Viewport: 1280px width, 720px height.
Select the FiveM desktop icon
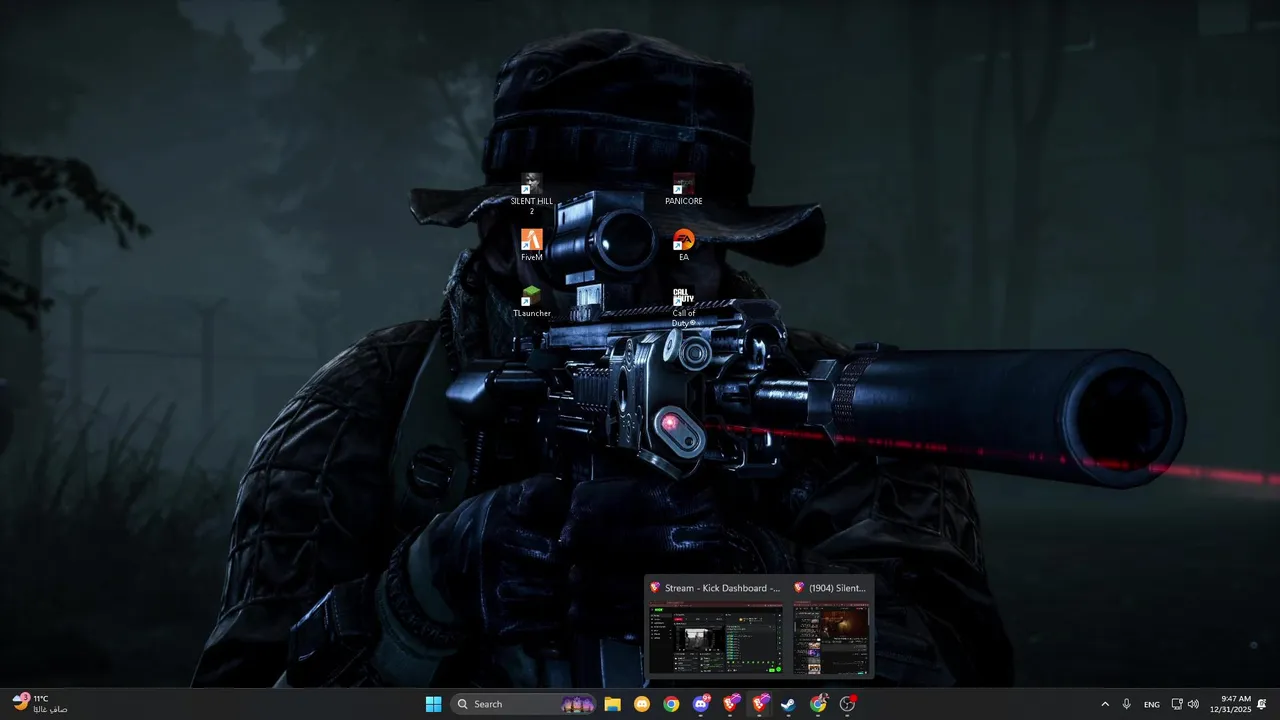[532, 245]
